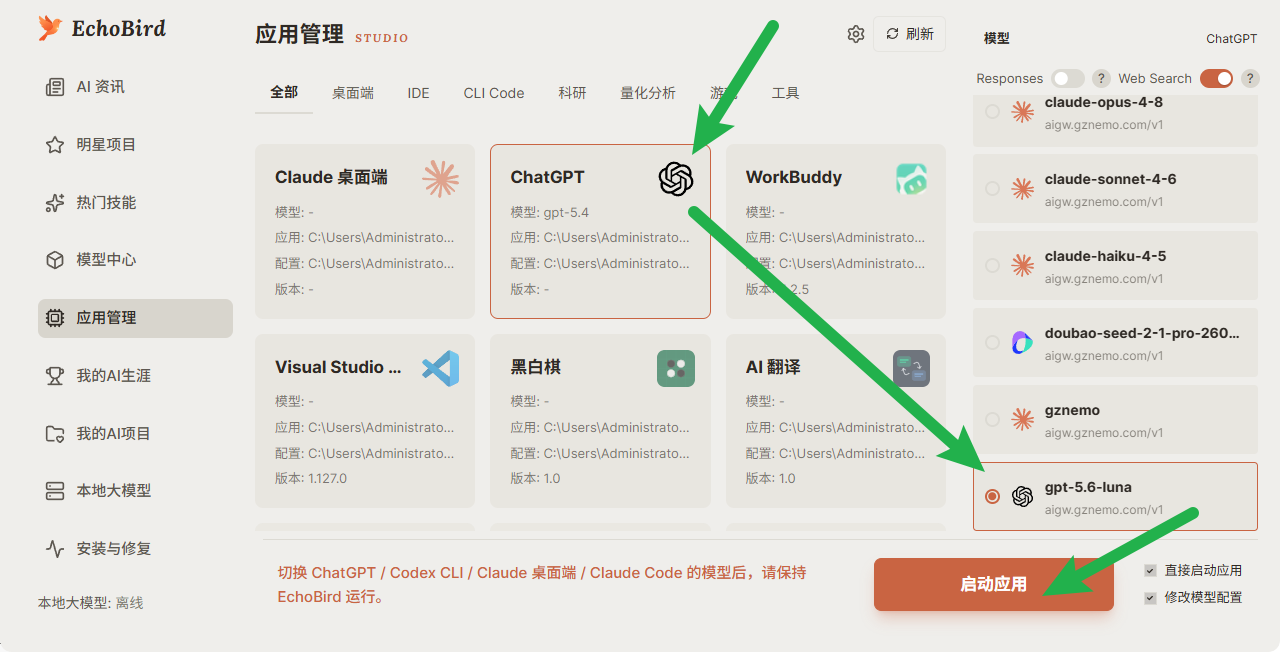Click 本地大模型: 离线 status text

pos(91,603)
